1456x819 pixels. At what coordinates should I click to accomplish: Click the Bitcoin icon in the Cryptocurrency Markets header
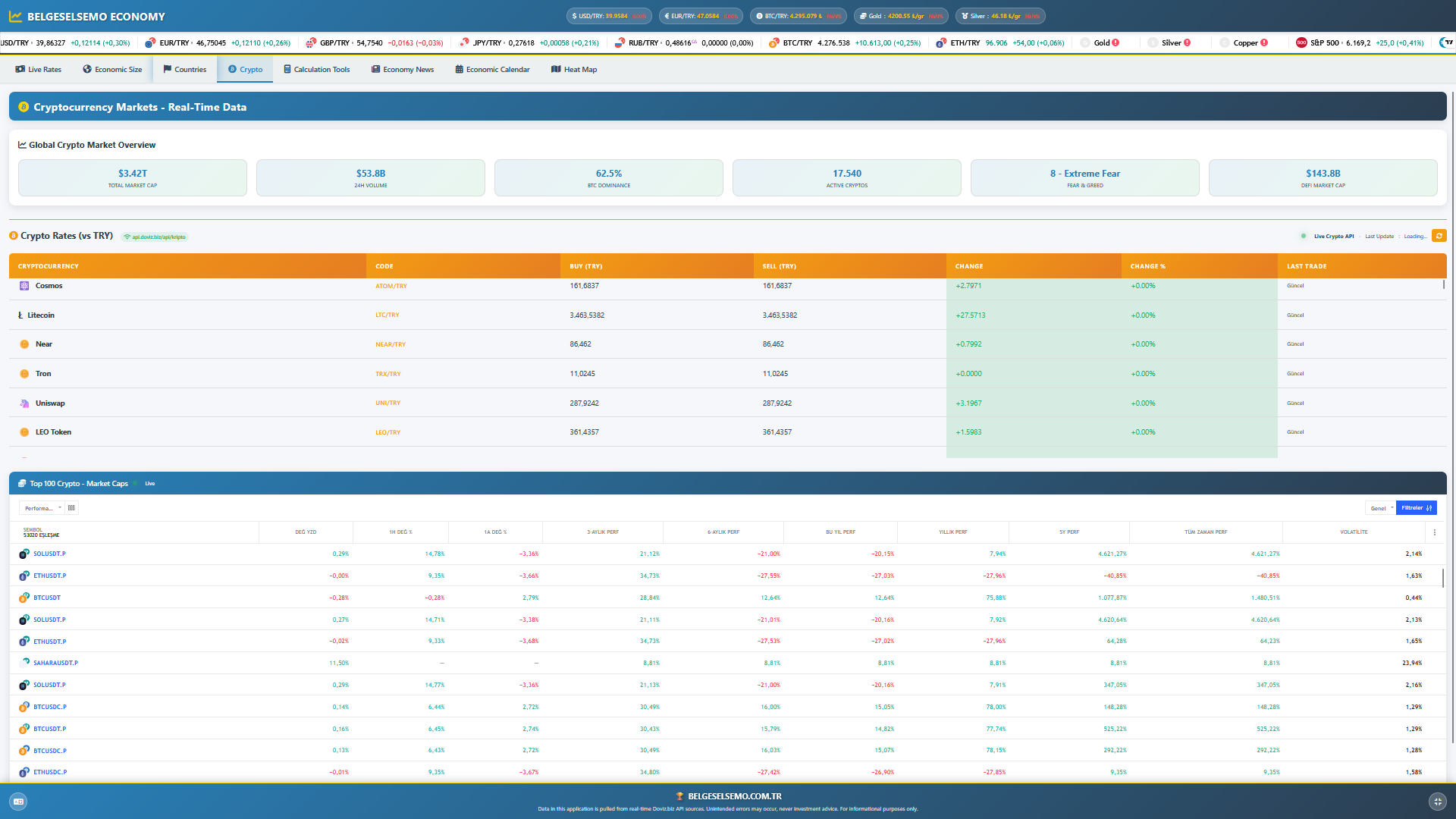(x=24, y=107)
